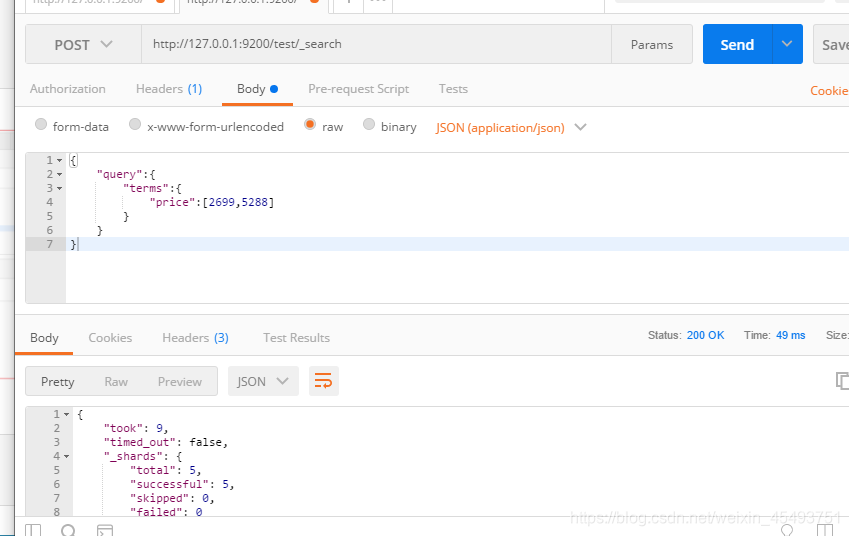Expand the Send button dropdown arrow
849x536 pixels.
click(x=787, y=44)
